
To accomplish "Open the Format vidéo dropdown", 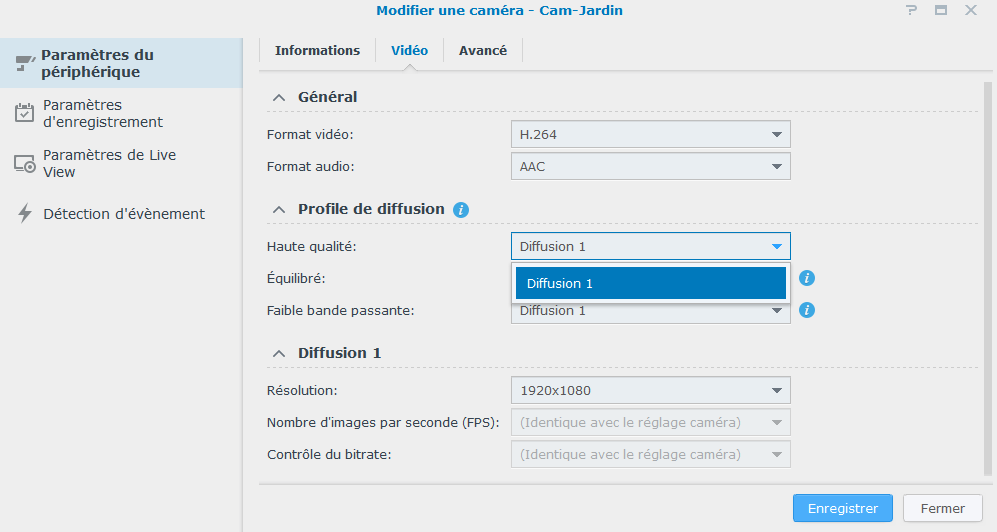I will pos(650,134).
